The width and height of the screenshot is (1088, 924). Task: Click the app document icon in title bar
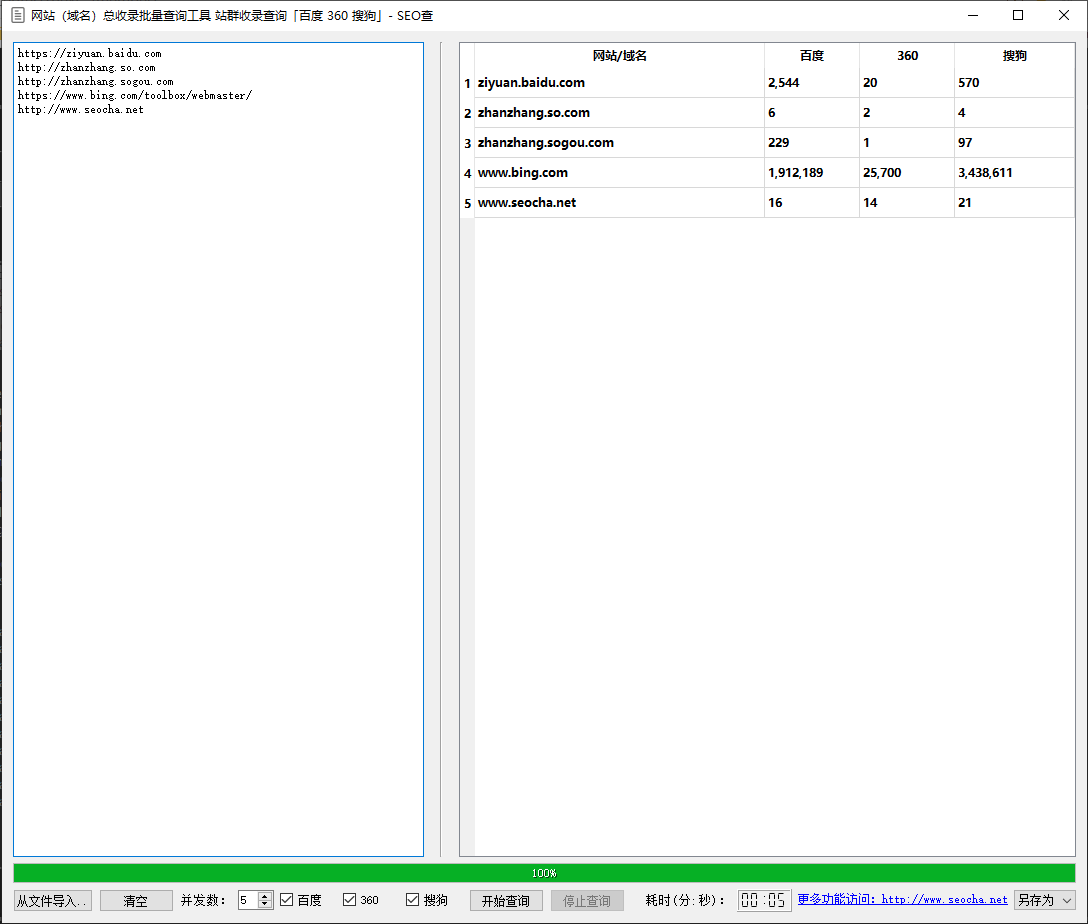point(18,15)
